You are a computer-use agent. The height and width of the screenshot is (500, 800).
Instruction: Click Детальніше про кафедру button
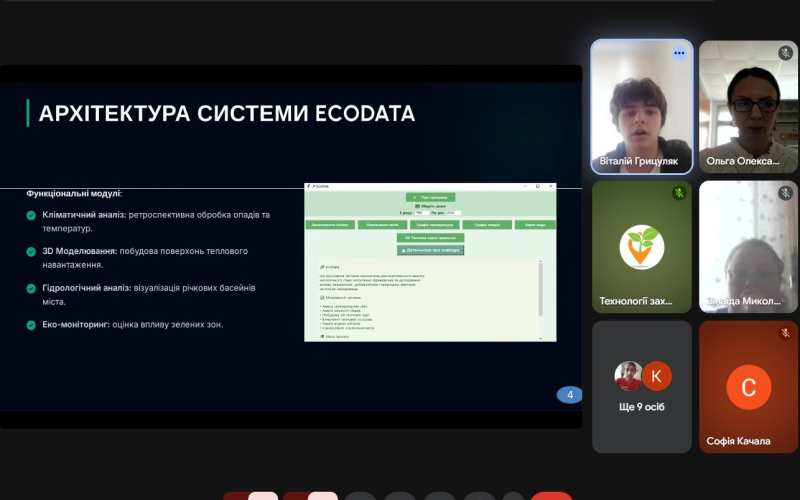tap(431, 250)
